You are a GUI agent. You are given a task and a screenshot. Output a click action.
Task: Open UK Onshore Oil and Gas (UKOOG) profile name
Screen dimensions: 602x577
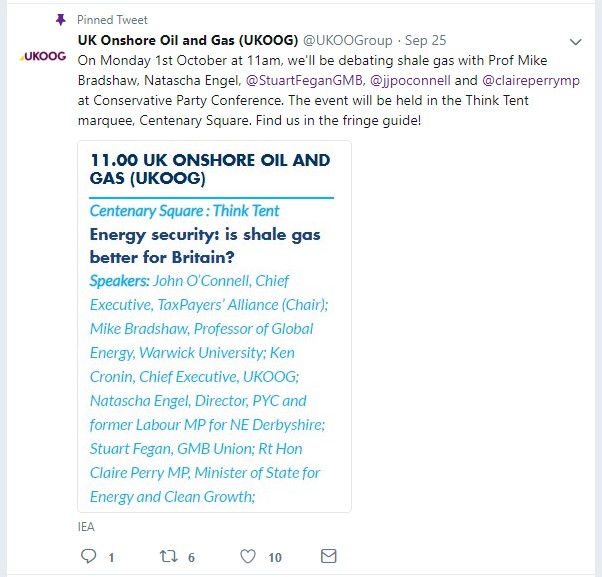(187, 40)
